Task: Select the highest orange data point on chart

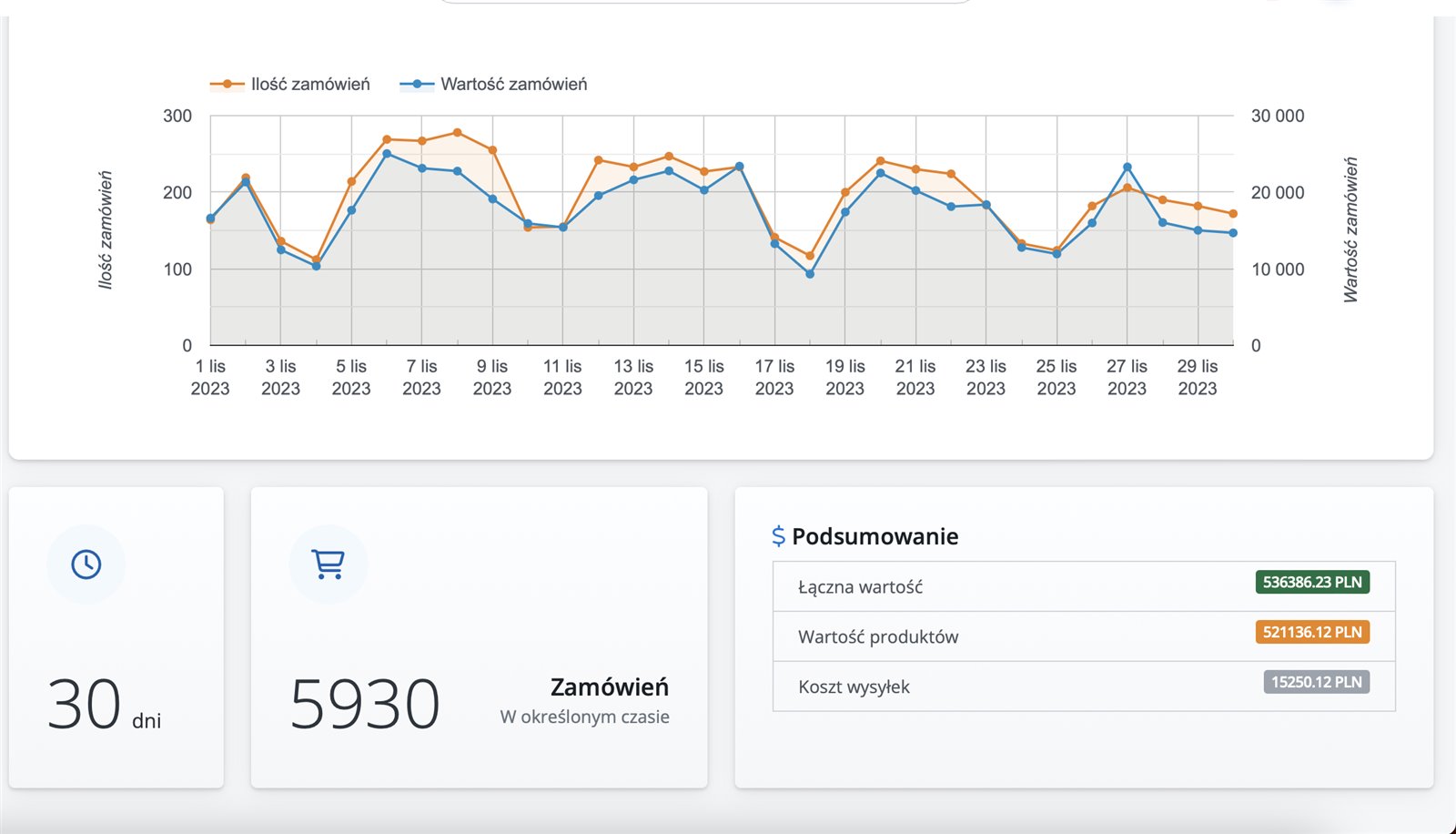Action: [457, 133]
